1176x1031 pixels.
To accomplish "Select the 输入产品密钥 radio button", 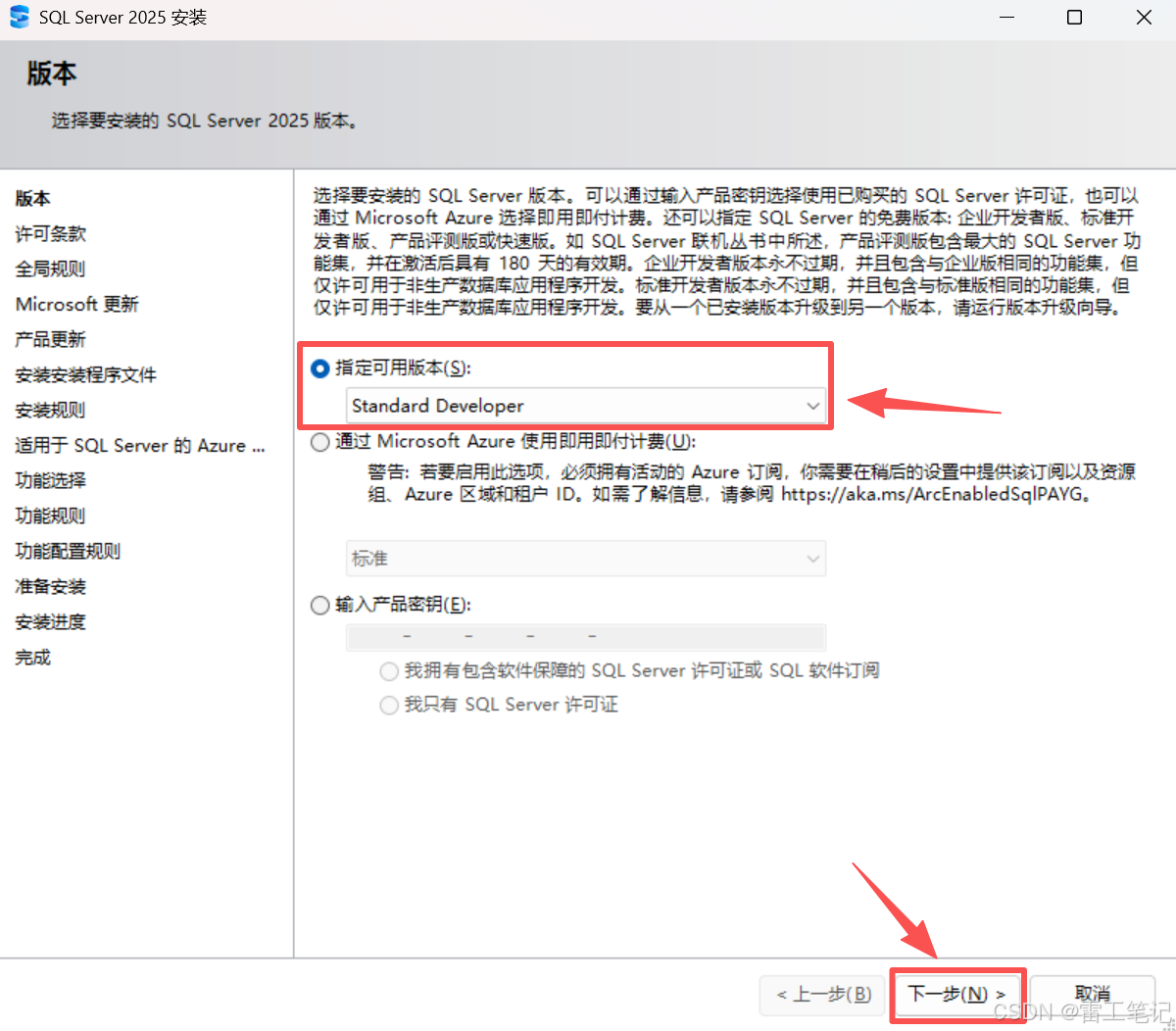I will coord(319,605).
